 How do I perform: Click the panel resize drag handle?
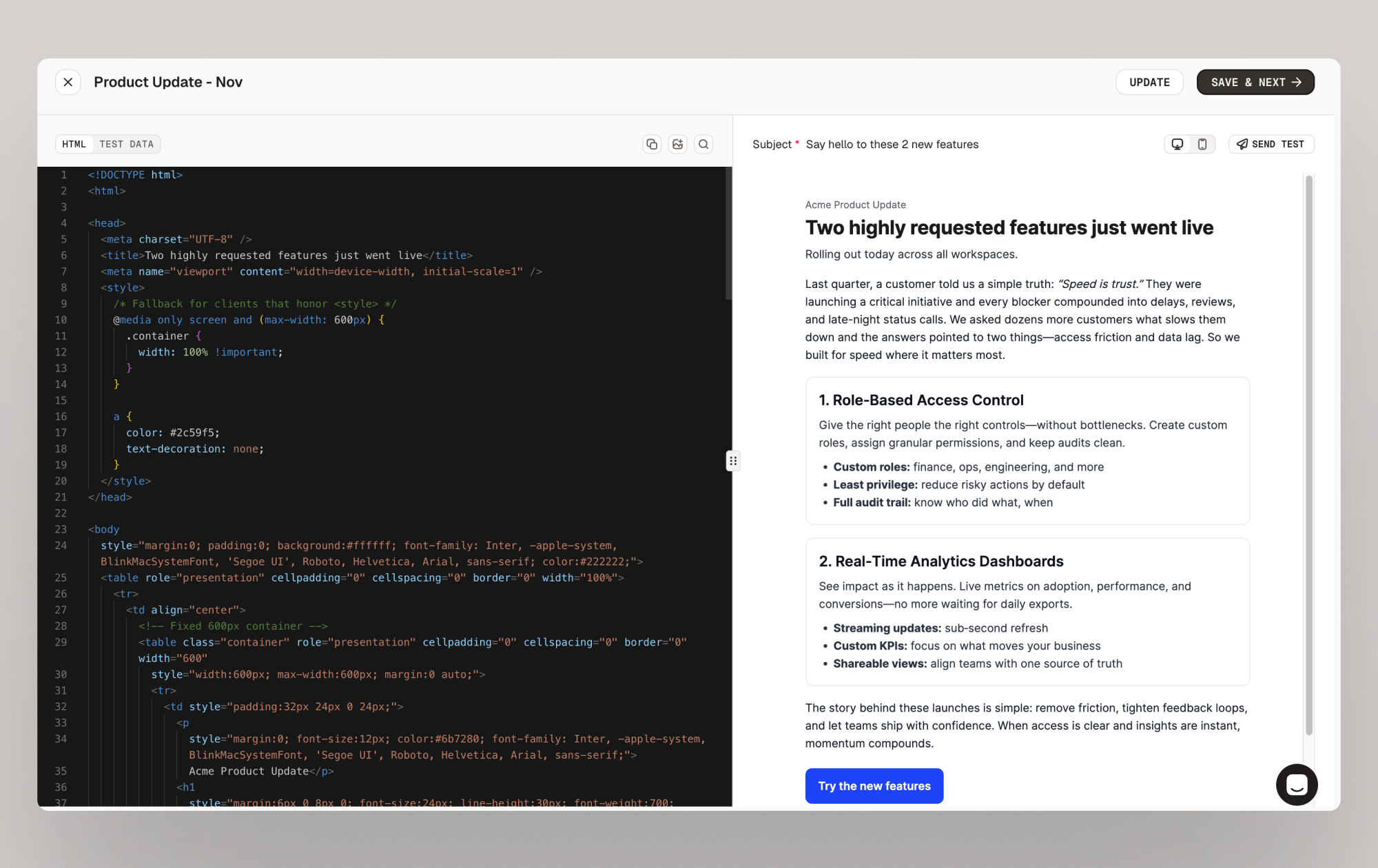point(733,461)
